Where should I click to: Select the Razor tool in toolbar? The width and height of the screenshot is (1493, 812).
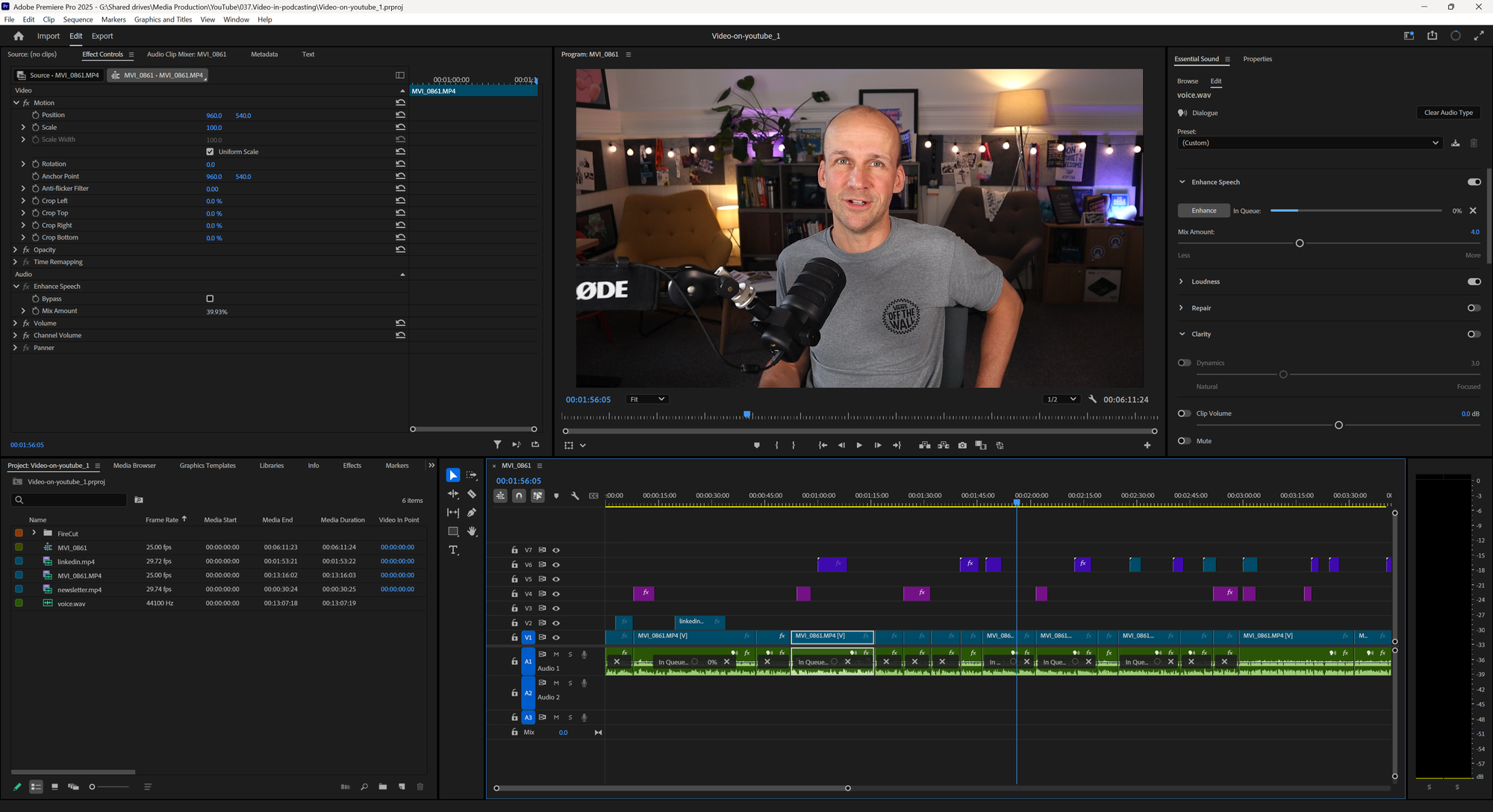471,494
